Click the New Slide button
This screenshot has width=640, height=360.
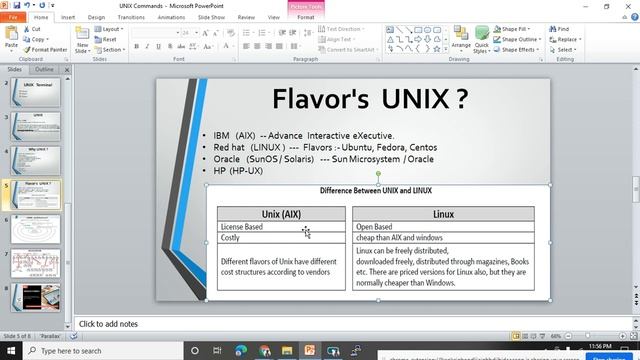coord(82,40)
